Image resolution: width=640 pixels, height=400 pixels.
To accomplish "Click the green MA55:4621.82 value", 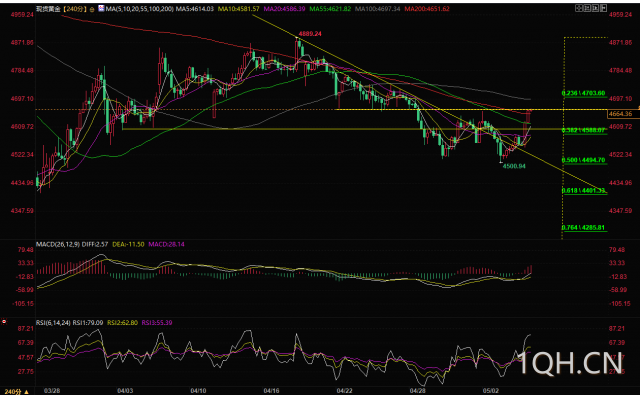I will (330, 9).
